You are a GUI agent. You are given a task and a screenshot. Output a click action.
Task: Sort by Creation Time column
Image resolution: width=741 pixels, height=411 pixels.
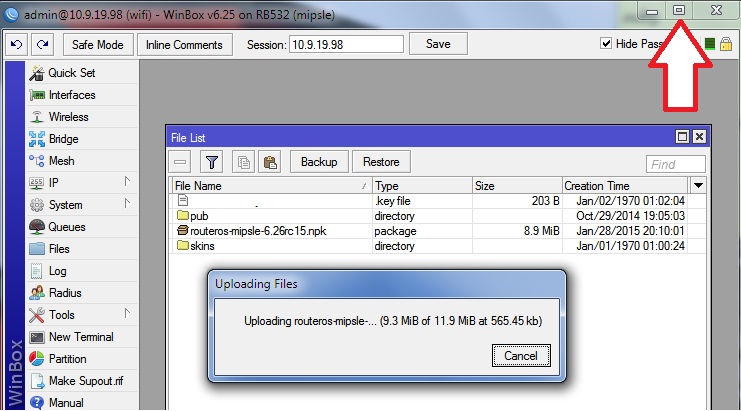pos(625,186)
